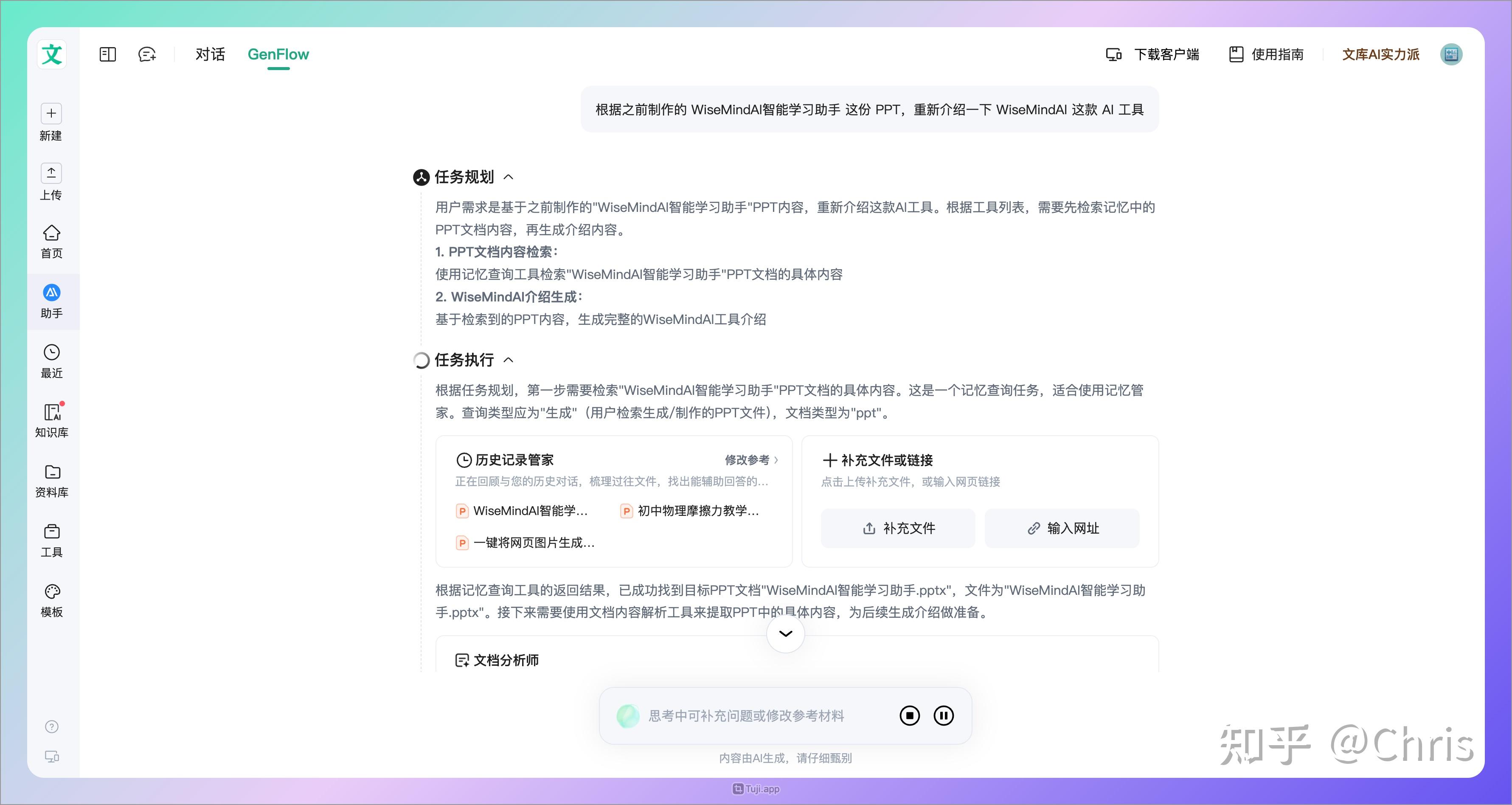Screen dimensions: 1512x805
Task: Open 知识库 knowledge base in sidebar
Action: (x=51, y=412)
